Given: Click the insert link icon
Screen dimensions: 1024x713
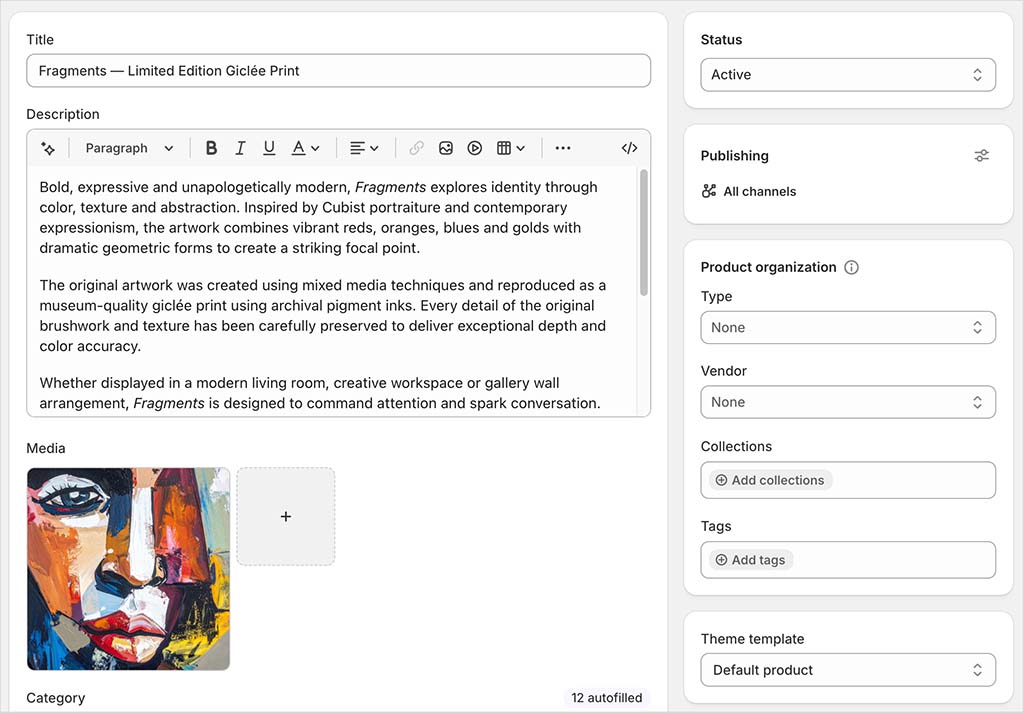Looking at the screenshot, I should [x=417, y=148].
